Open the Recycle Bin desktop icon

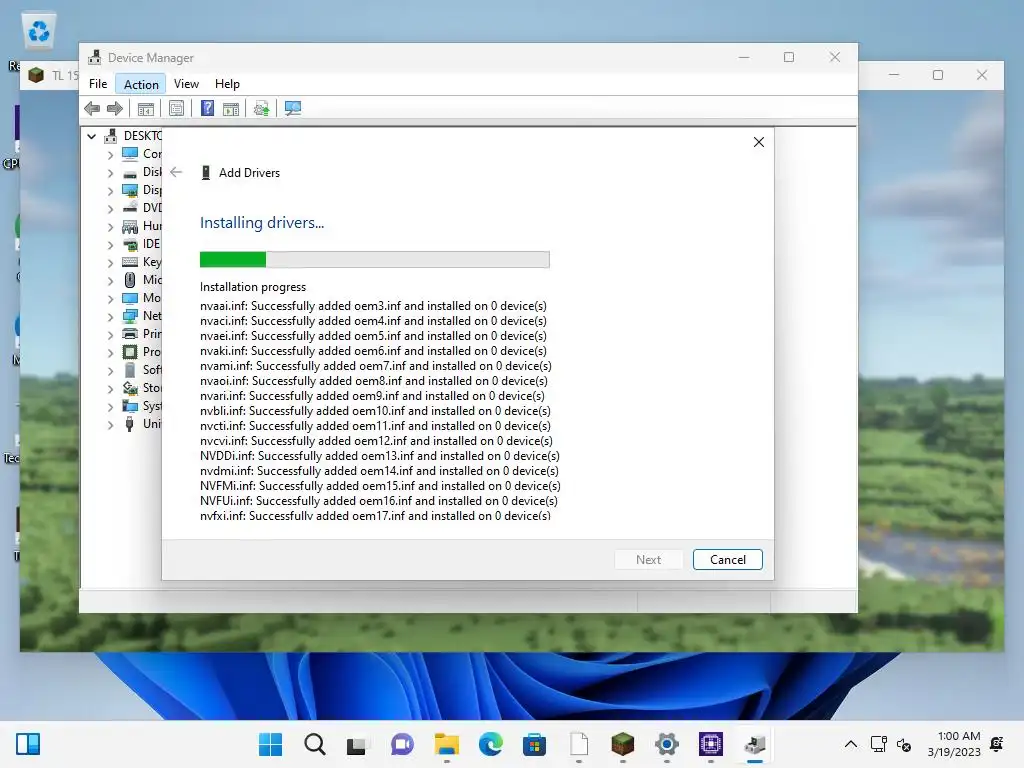pos(39,31)
